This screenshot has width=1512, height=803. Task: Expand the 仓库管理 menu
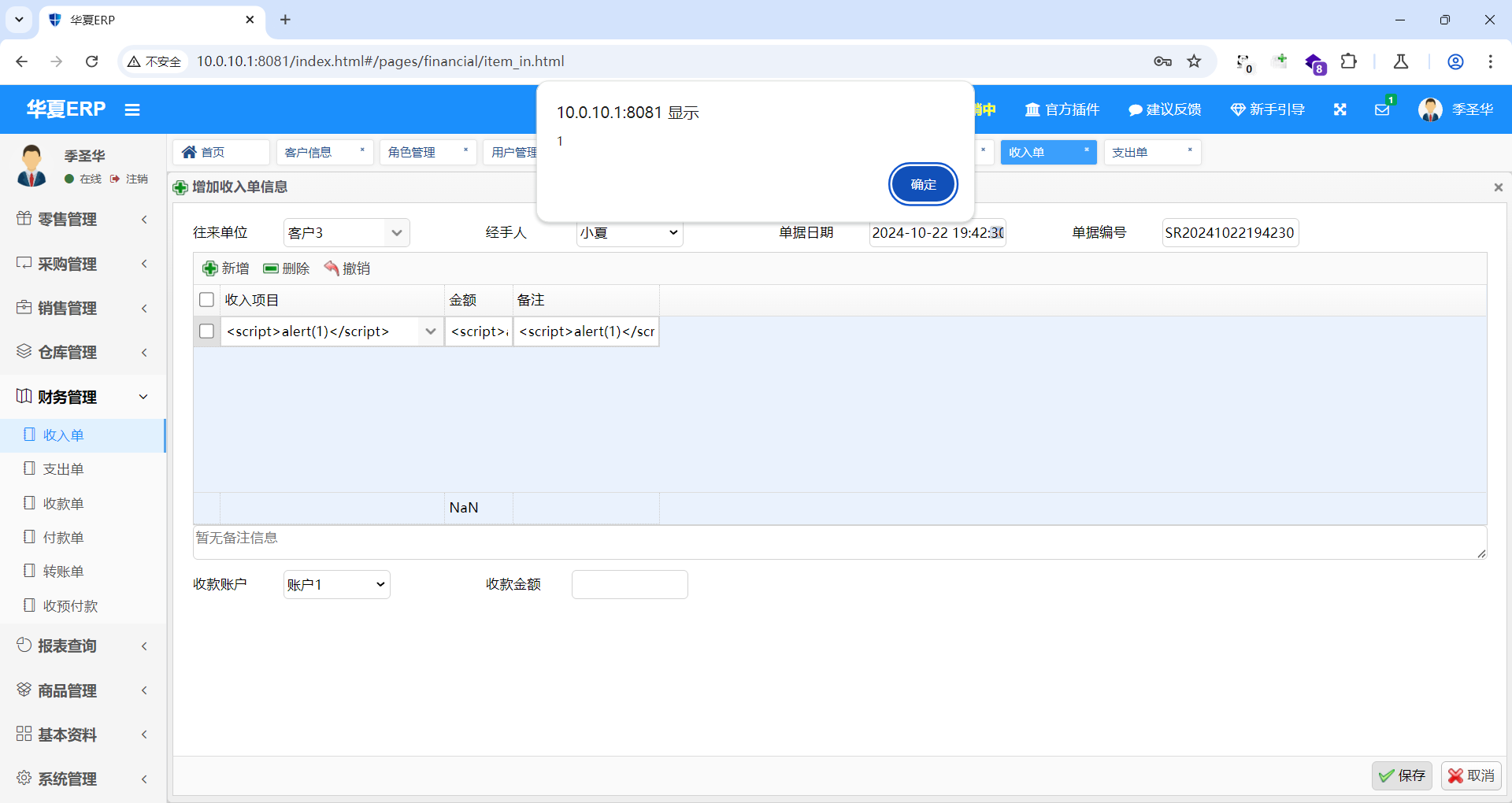83,352
